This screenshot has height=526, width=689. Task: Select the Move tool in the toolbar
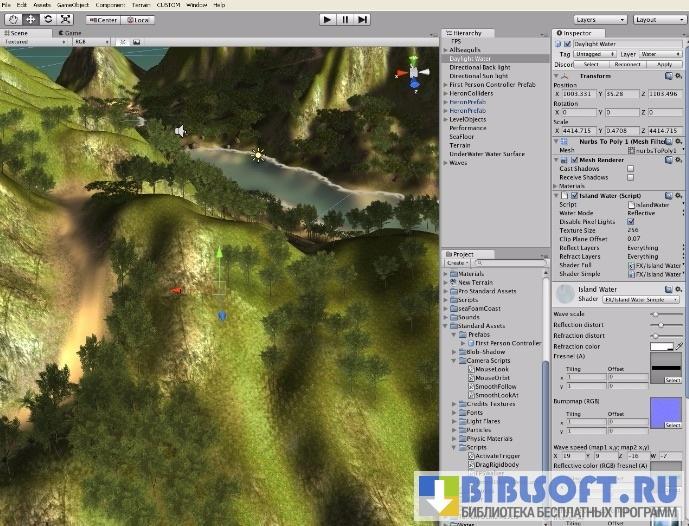pyautogui.click(x=30, y=19)
